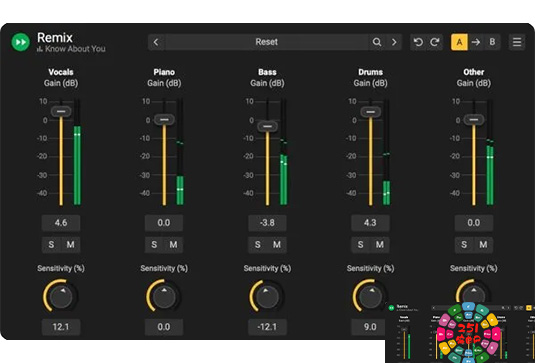Click the Other gain fader handle
Viewport: 535px width, 363px height.
474,120
